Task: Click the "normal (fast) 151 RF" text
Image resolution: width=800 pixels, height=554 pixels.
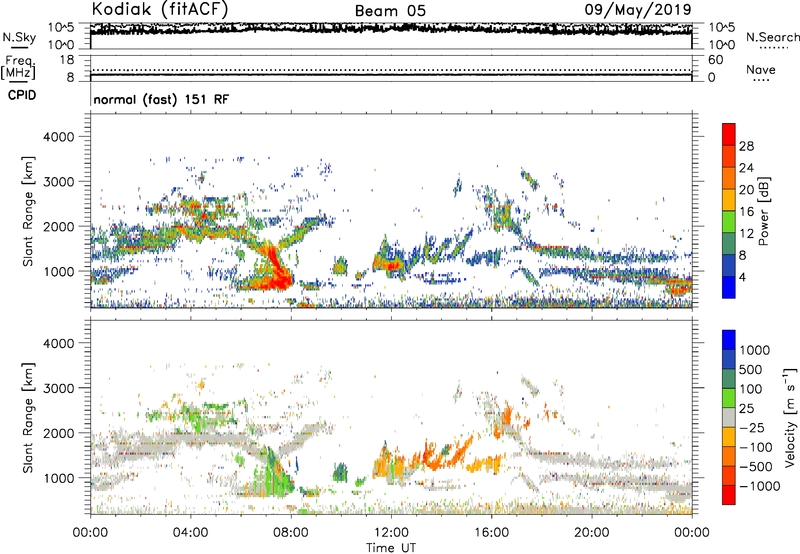Action: coord(161,99)
